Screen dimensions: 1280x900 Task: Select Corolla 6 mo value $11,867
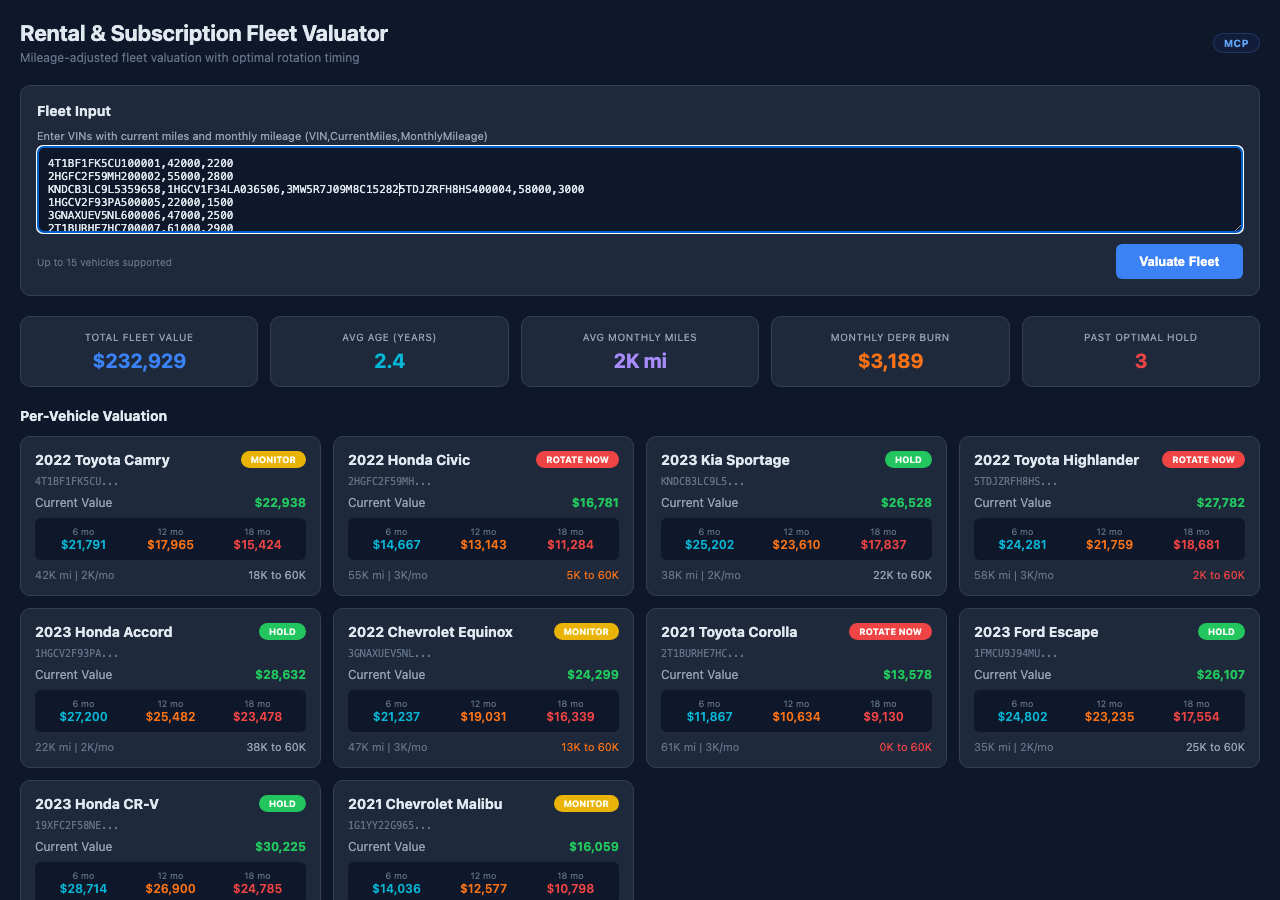coord(709,717)
